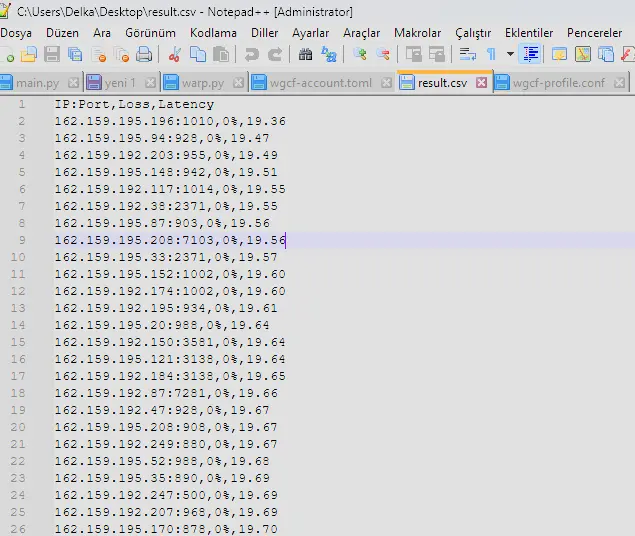Close the main.py tab
This screenshot has height=536, width=635.
73,83
